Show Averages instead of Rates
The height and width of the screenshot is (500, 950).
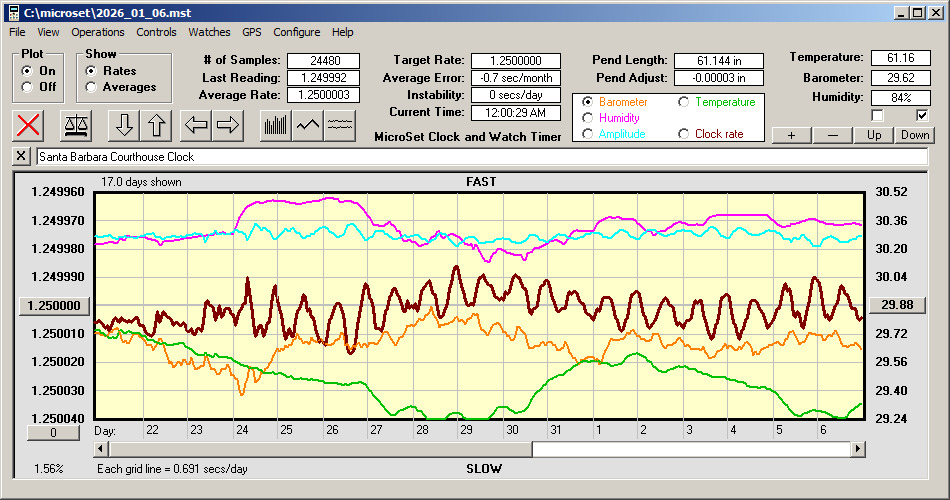pos(91,87)
